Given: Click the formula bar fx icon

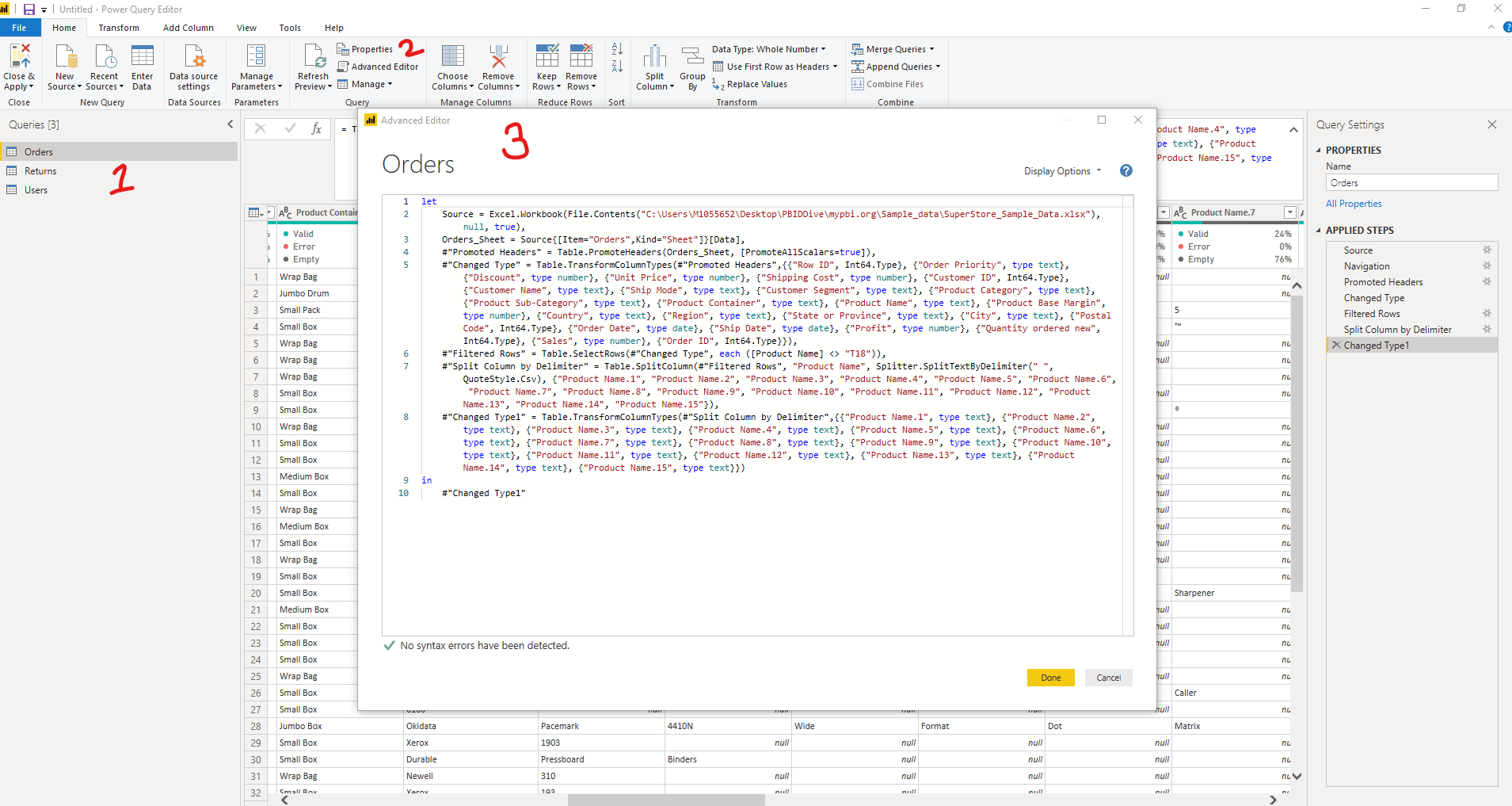Looking at the screenshot, I should [x=316, y=128].
